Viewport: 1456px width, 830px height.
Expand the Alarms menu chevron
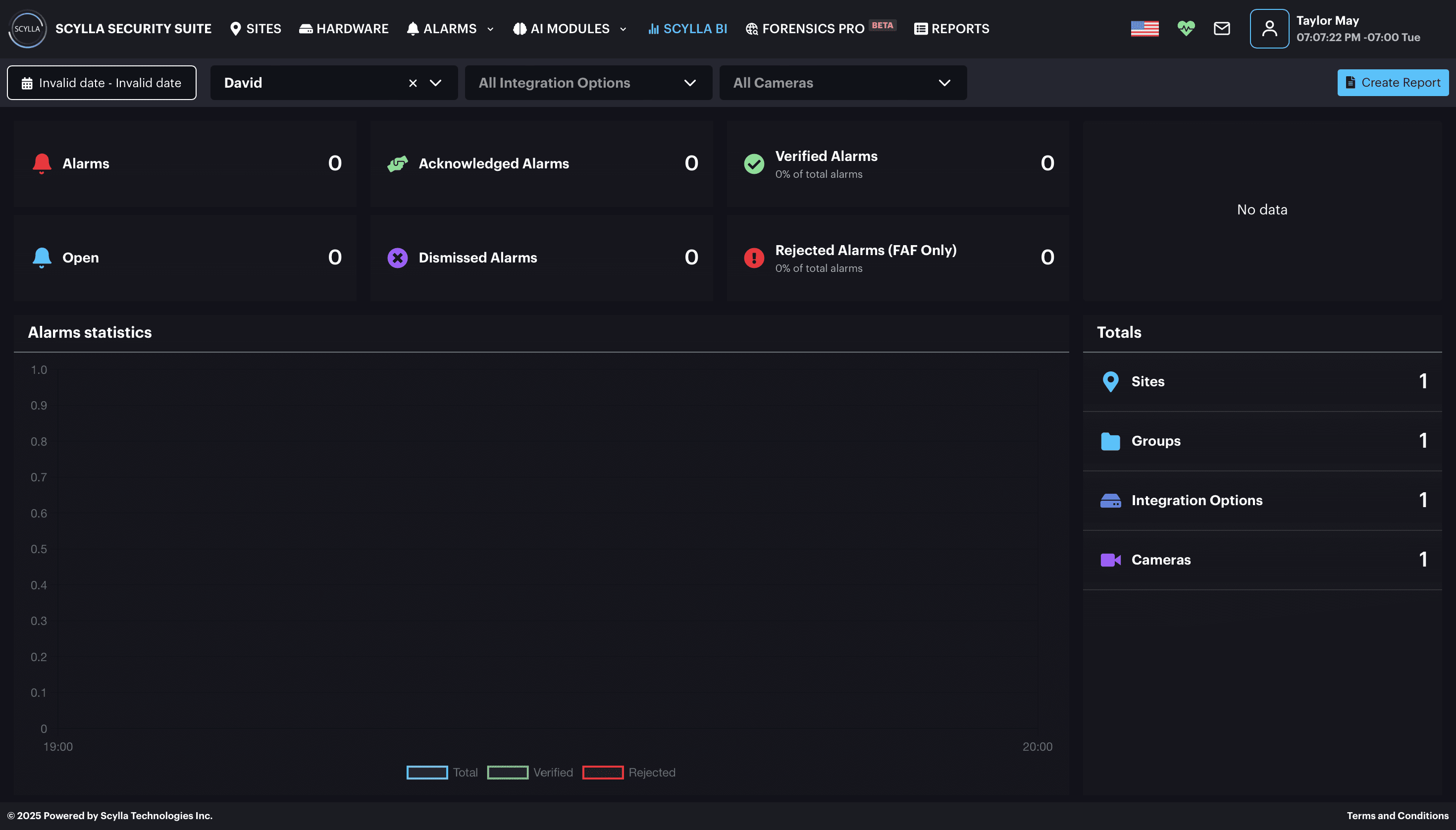(490, 29)
